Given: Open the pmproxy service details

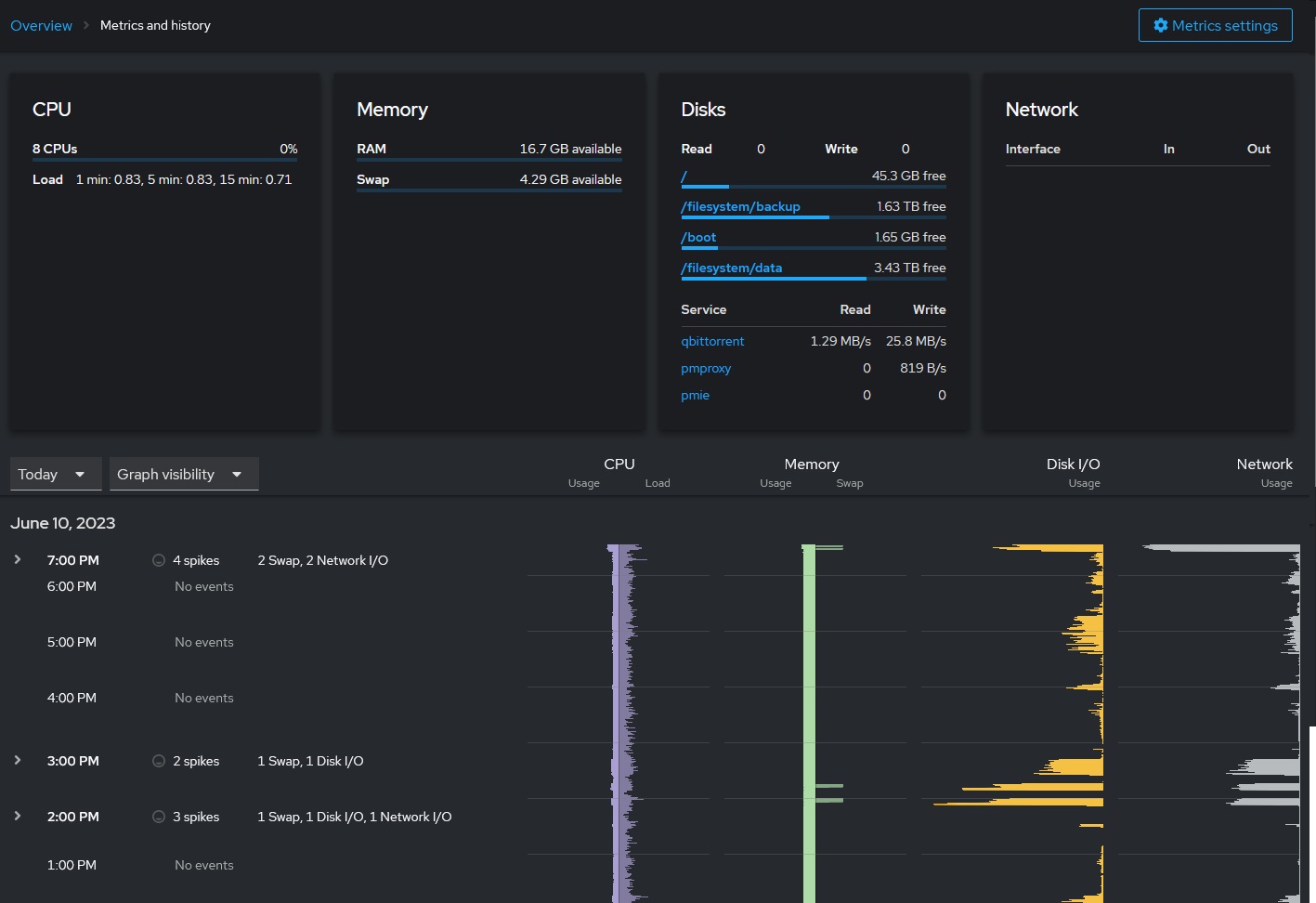Looking at the screenshot, I should click(706, 368).
